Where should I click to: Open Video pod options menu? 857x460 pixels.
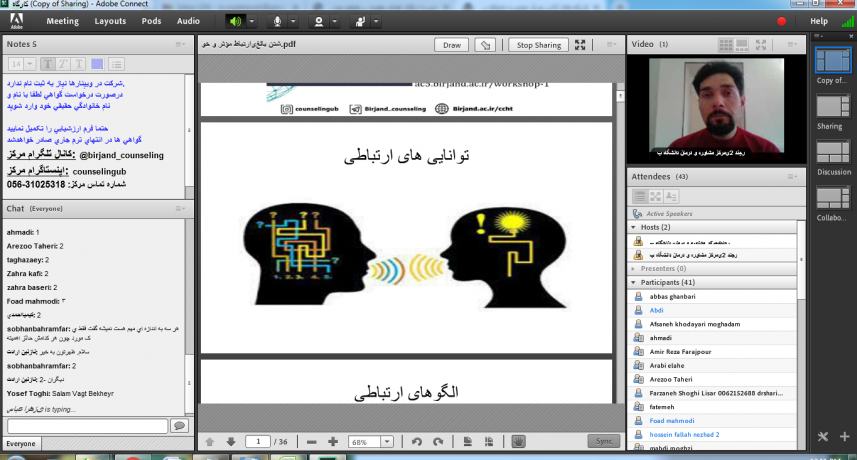[793, 44]
